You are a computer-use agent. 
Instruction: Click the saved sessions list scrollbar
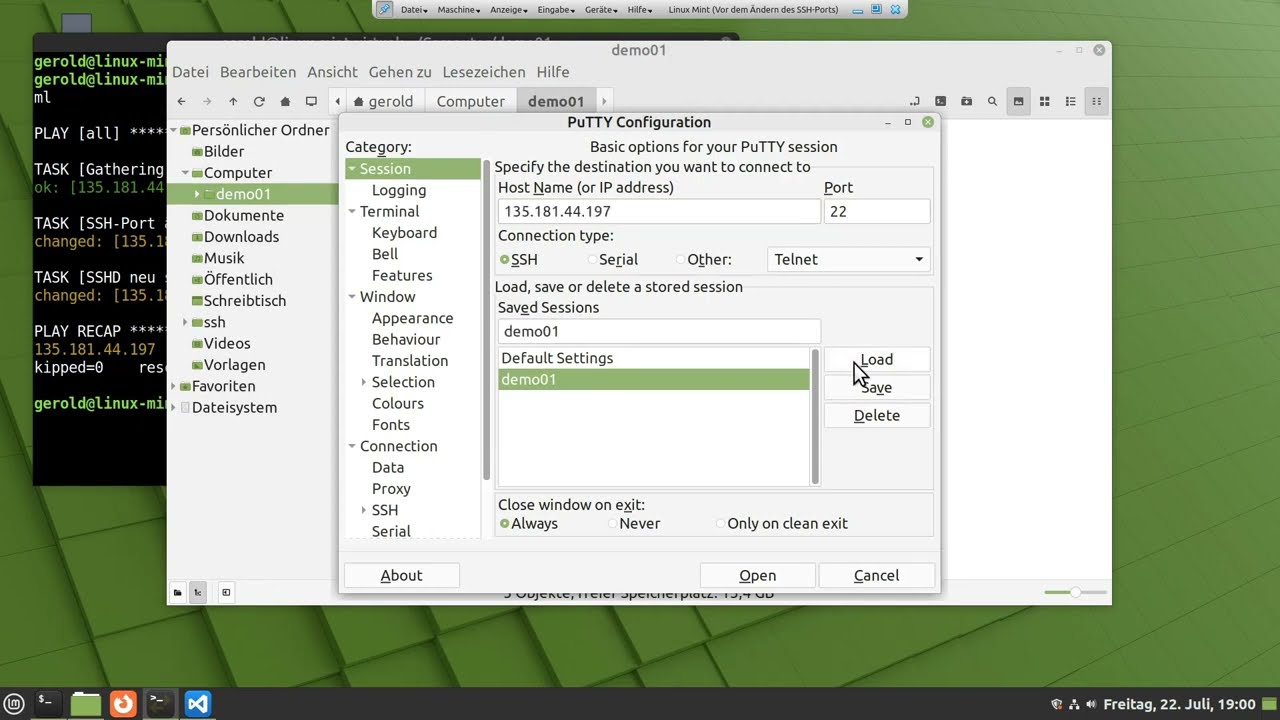pyautogui.click(x=815, y=417)
